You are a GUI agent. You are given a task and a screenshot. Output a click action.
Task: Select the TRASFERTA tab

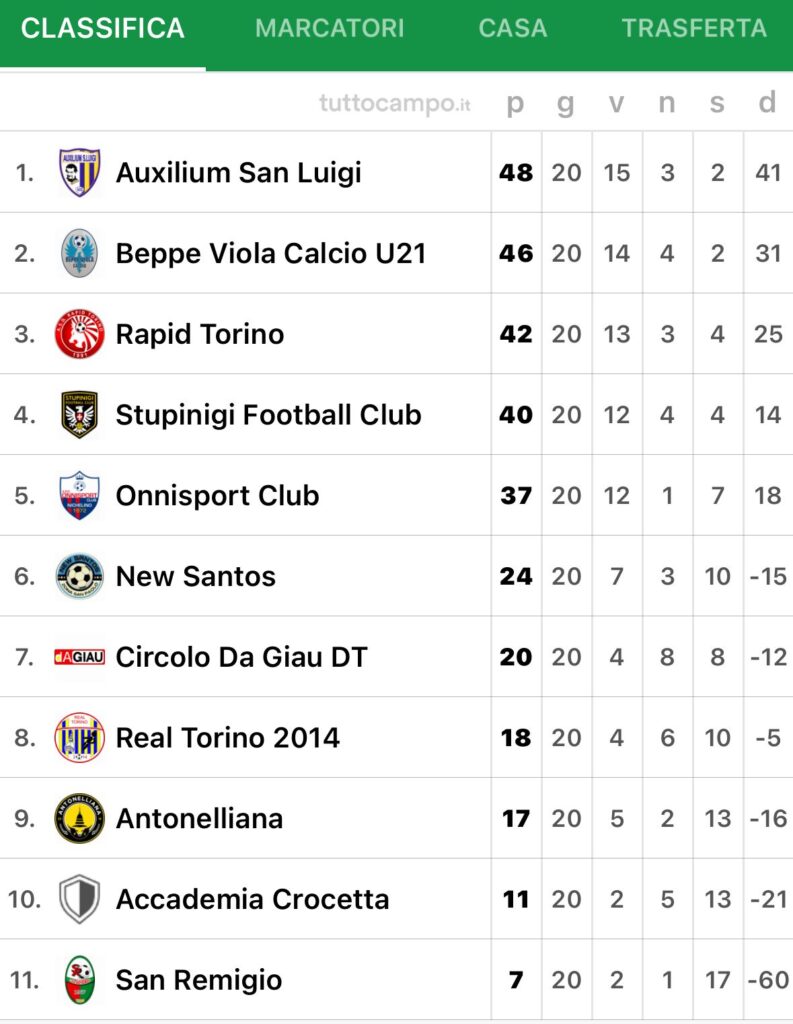[694, 28]
